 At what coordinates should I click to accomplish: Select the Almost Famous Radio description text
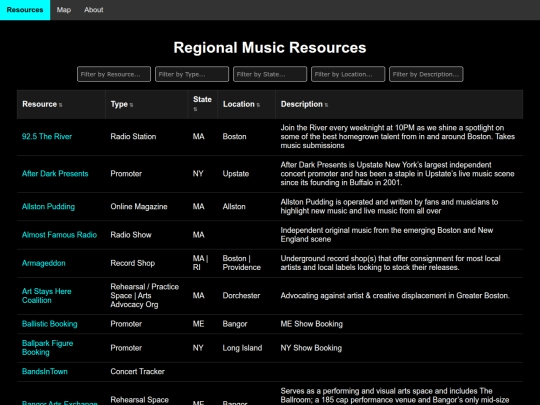(x=387, y=235)
